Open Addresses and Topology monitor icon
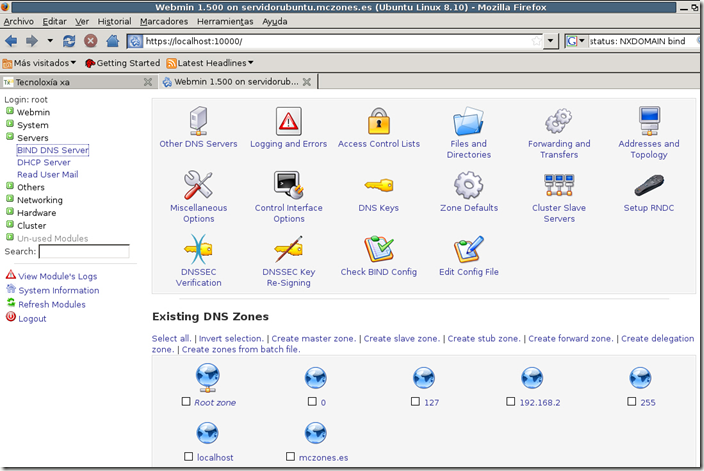This screenshot has height=471, width=704. 649,121
